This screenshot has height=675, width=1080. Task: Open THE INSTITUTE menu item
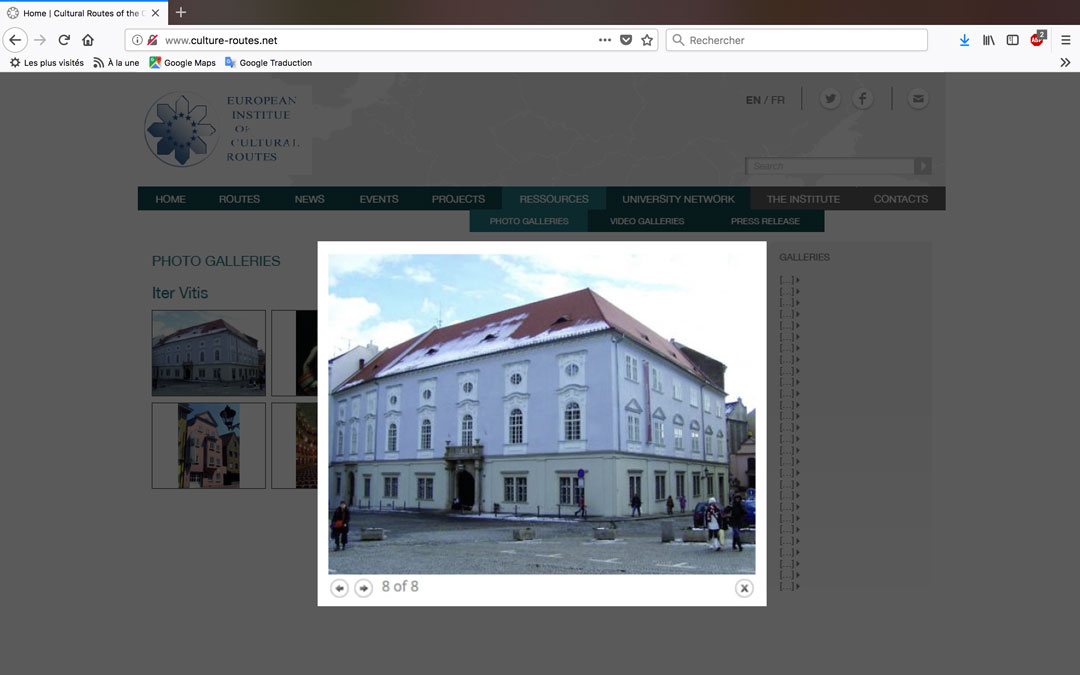803,199
